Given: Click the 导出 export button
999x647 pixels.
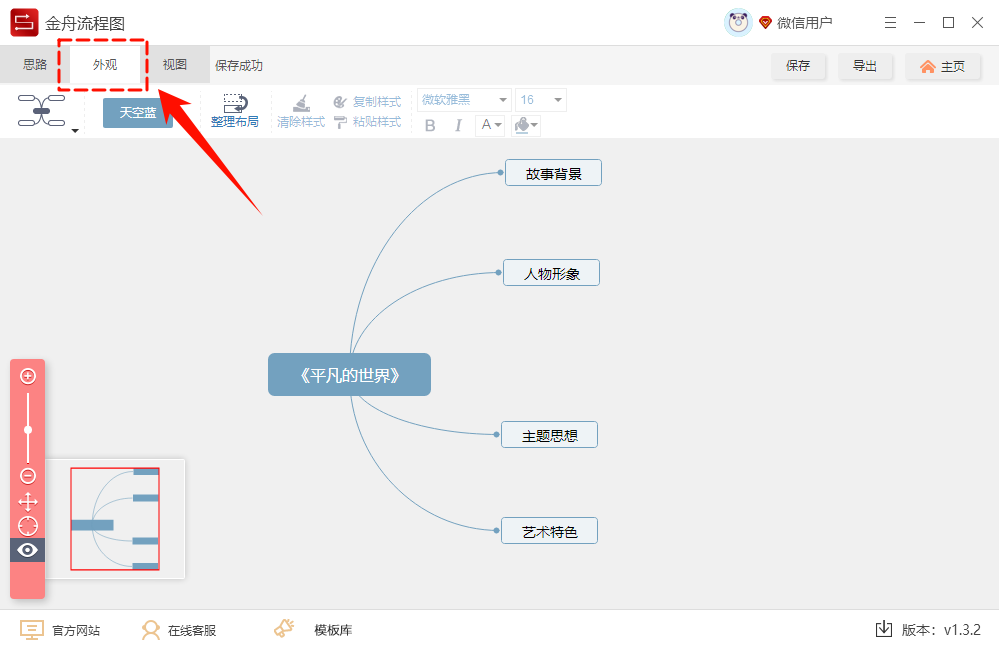Looking at the screenshot, I should point(866,66).
